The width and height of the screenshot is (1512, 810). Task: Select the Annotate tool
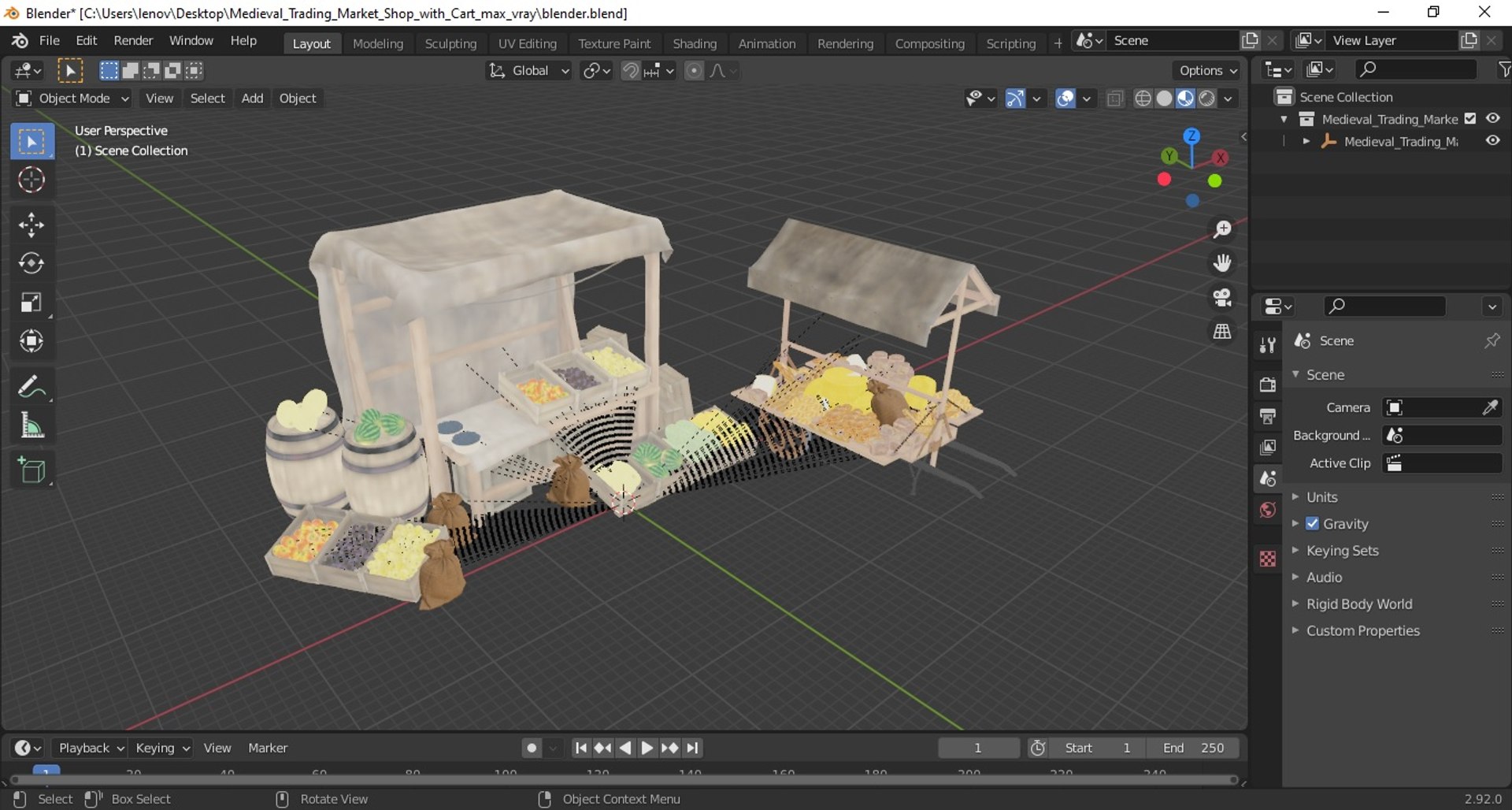31,387
